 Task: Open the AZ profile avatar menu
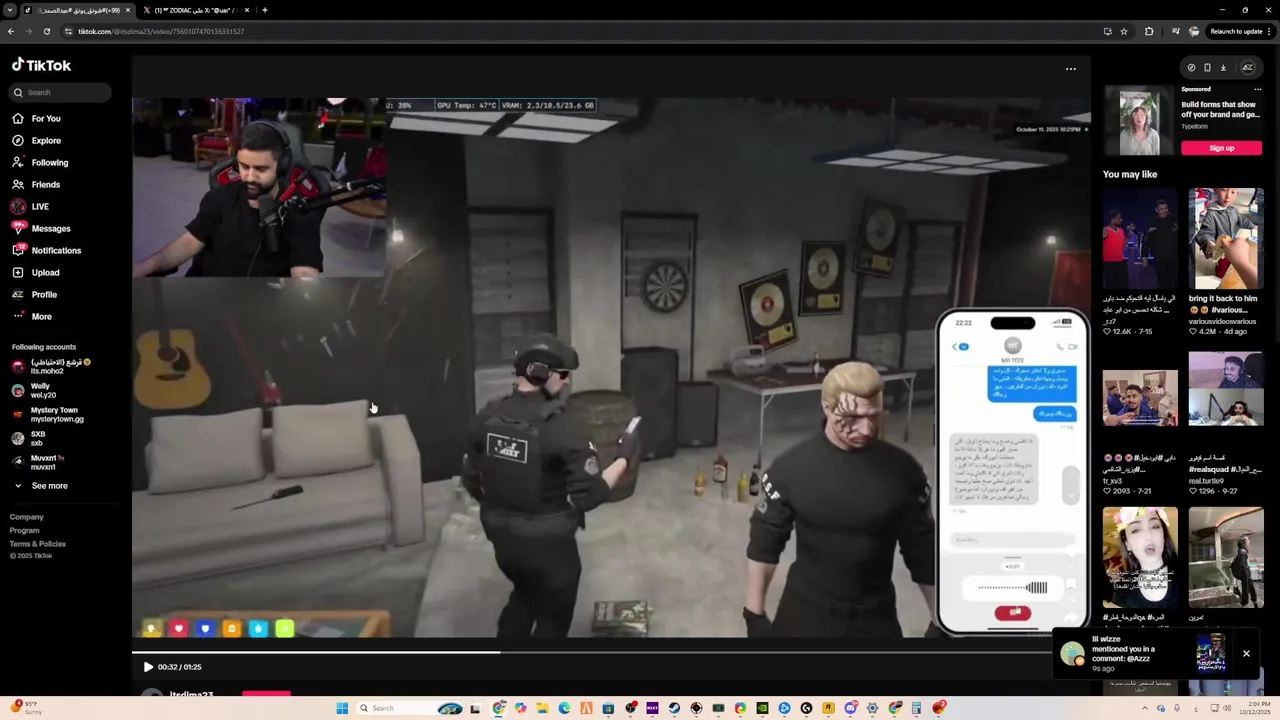click(1247, 68)
